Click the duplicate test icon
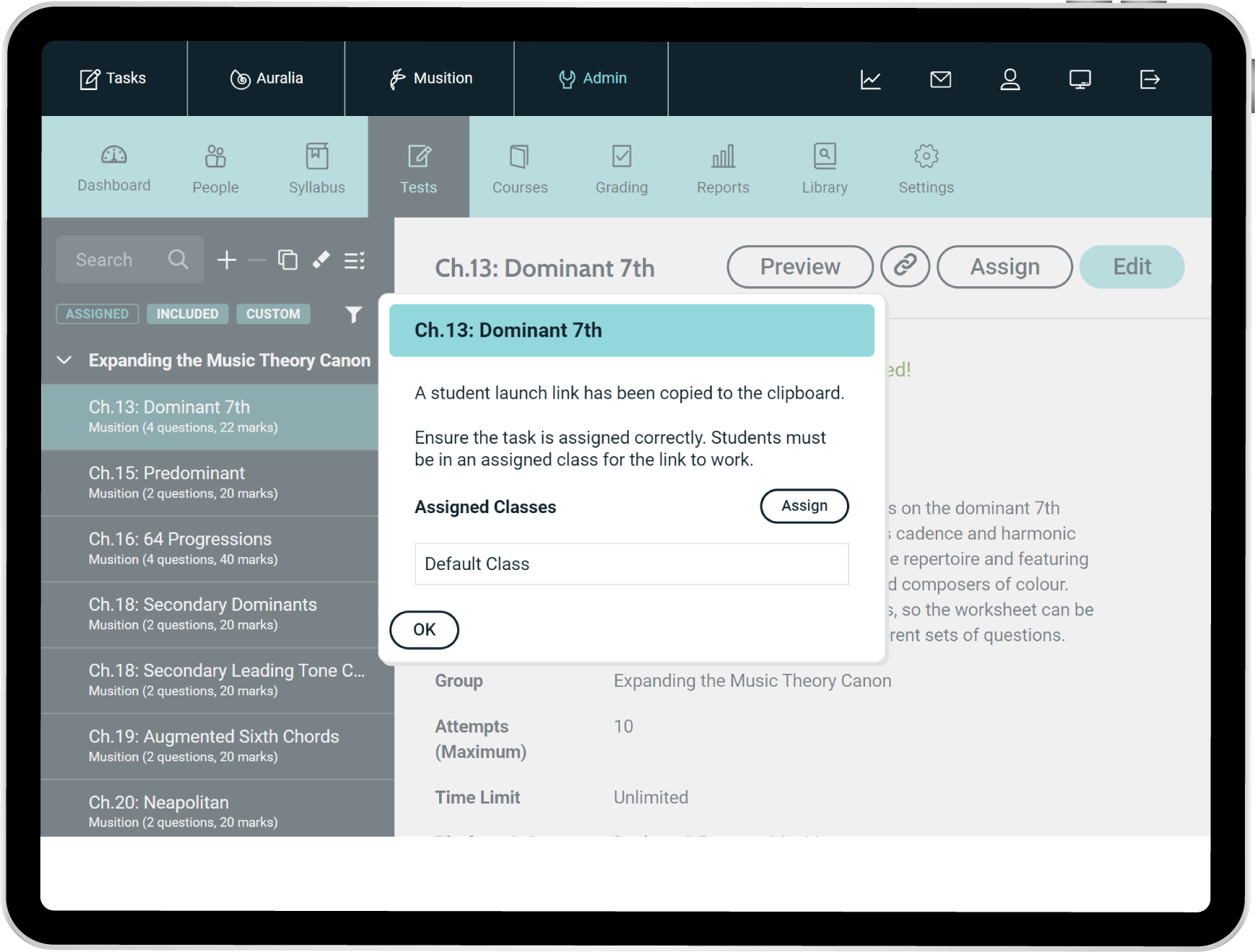Image resolution: width=1255 pixels, height=952 pixels. (x=288, y=260)
